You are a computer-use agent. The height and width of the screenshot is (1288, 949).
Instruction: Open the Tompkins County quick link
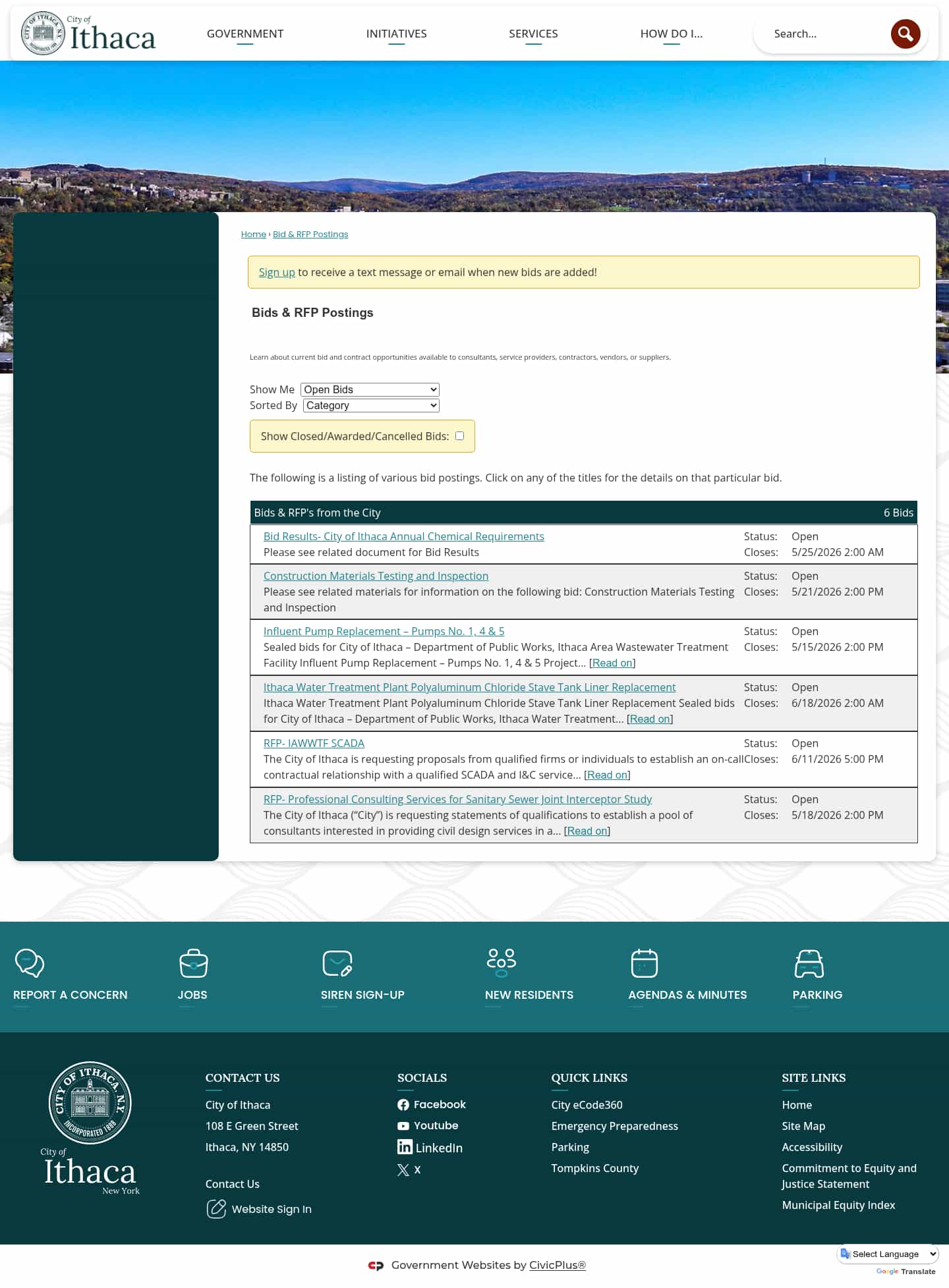pos(595,1168)
